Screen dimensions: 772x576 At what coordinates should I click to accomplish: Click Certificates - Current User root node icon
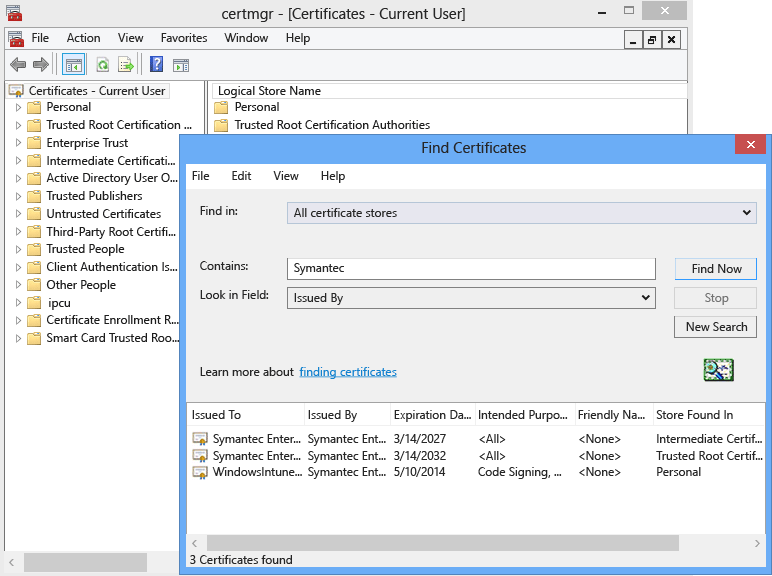point(16,91)
